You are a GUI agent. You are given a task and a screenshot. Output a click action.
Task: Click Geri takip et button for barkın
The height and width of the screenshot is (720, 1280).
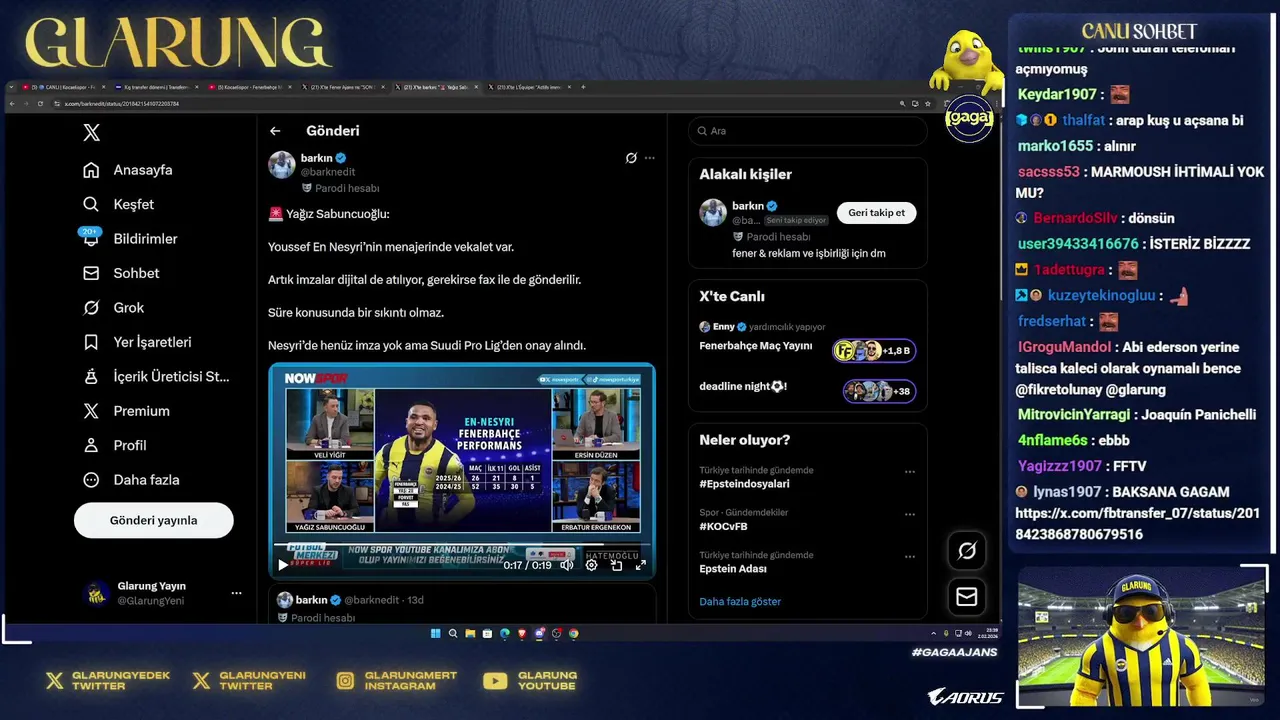tap(877, 213)
